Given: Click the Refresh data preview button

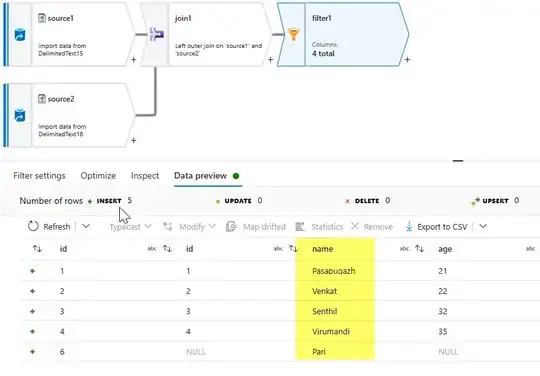Looking at the screenshot, I should point(49,227).
